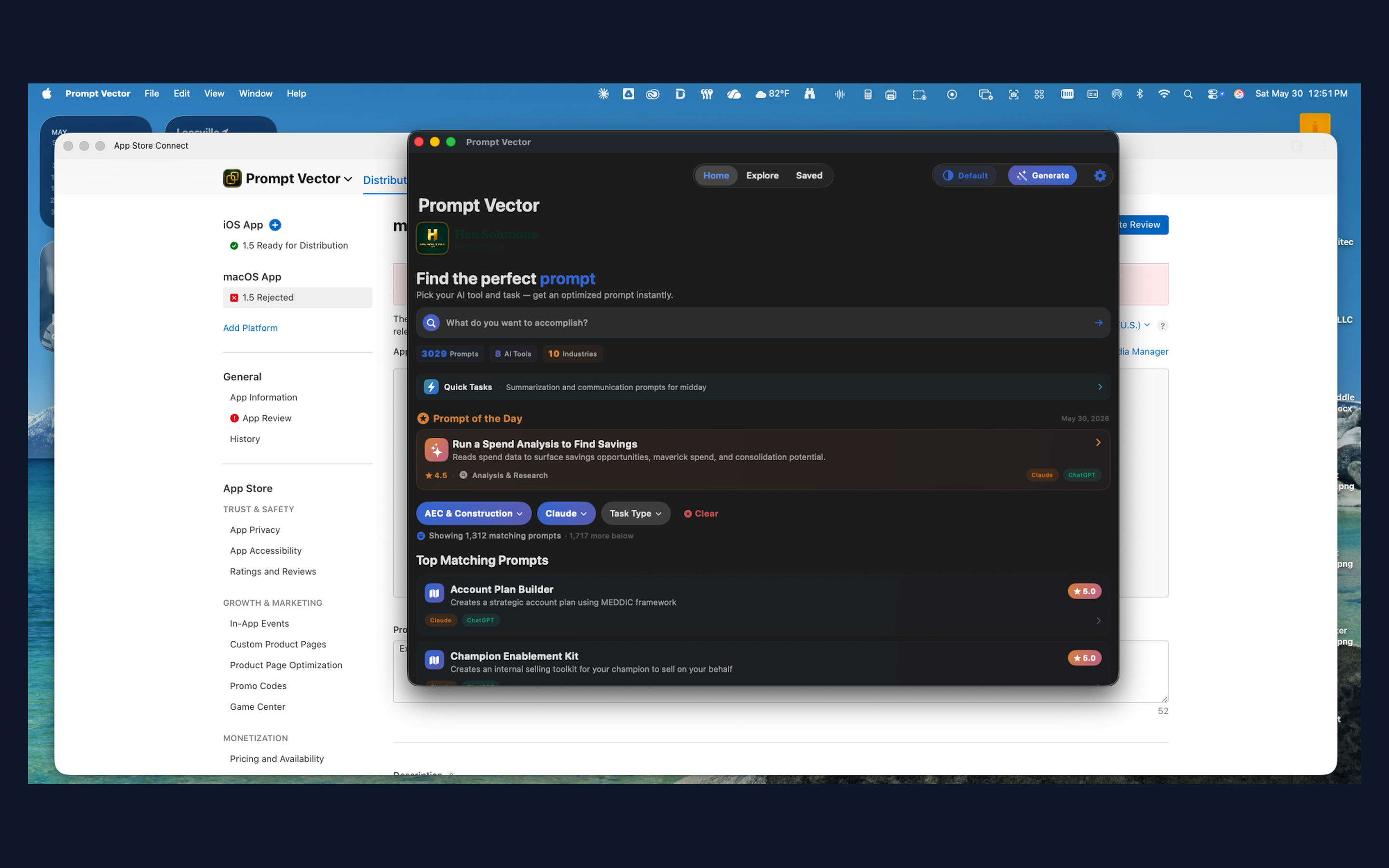Open App Review in the sidebar
Viewport: 1389px width, 868px height.
coord(267,418)
